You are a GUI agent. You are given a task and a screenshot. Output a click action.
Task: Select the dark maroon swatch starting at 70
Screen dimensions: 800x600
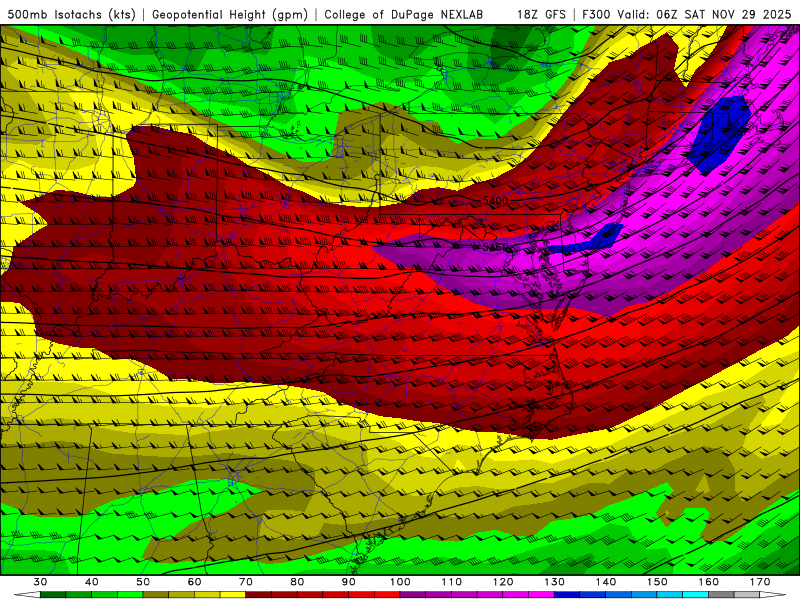tap(258, 595)
